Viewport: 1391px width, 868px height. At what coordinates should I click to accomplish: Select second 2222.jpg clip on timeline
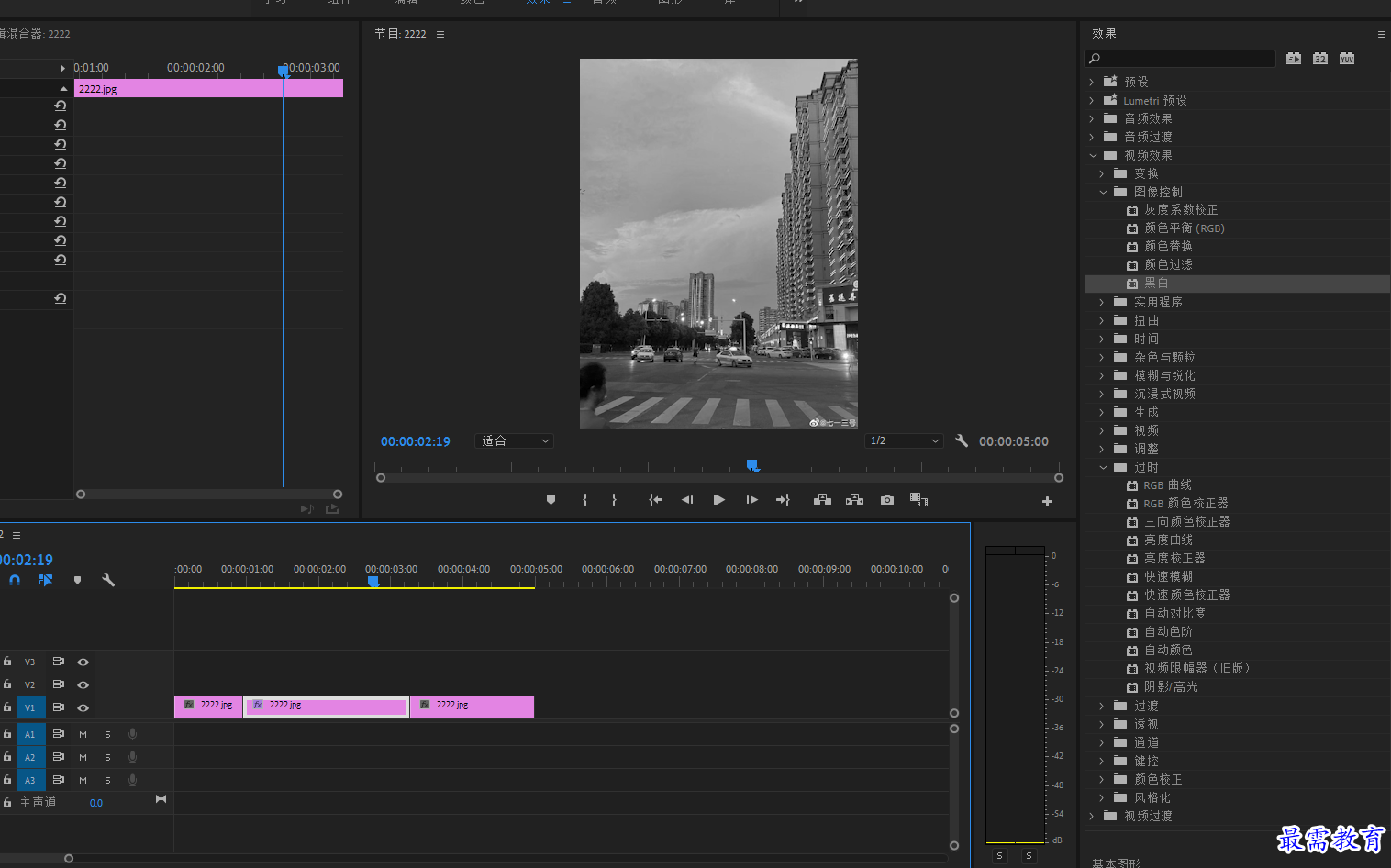tap(326, 707)
